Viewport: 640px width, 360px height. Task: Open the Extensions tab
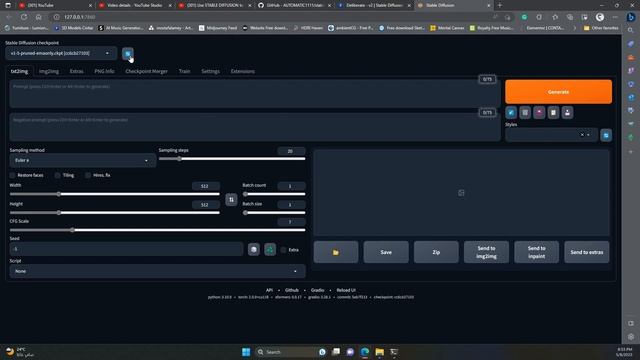[x=242, y=71]
